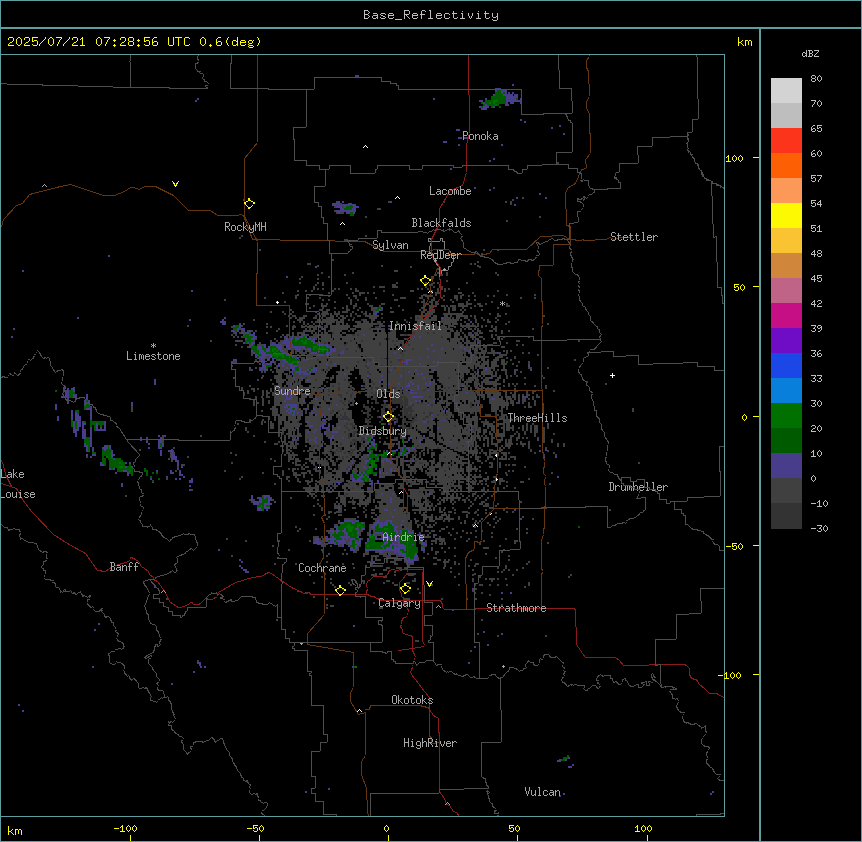Click the white asterisk marker above Limestone
This screenshot has width=862, height=842.
(x=153, y=346)
